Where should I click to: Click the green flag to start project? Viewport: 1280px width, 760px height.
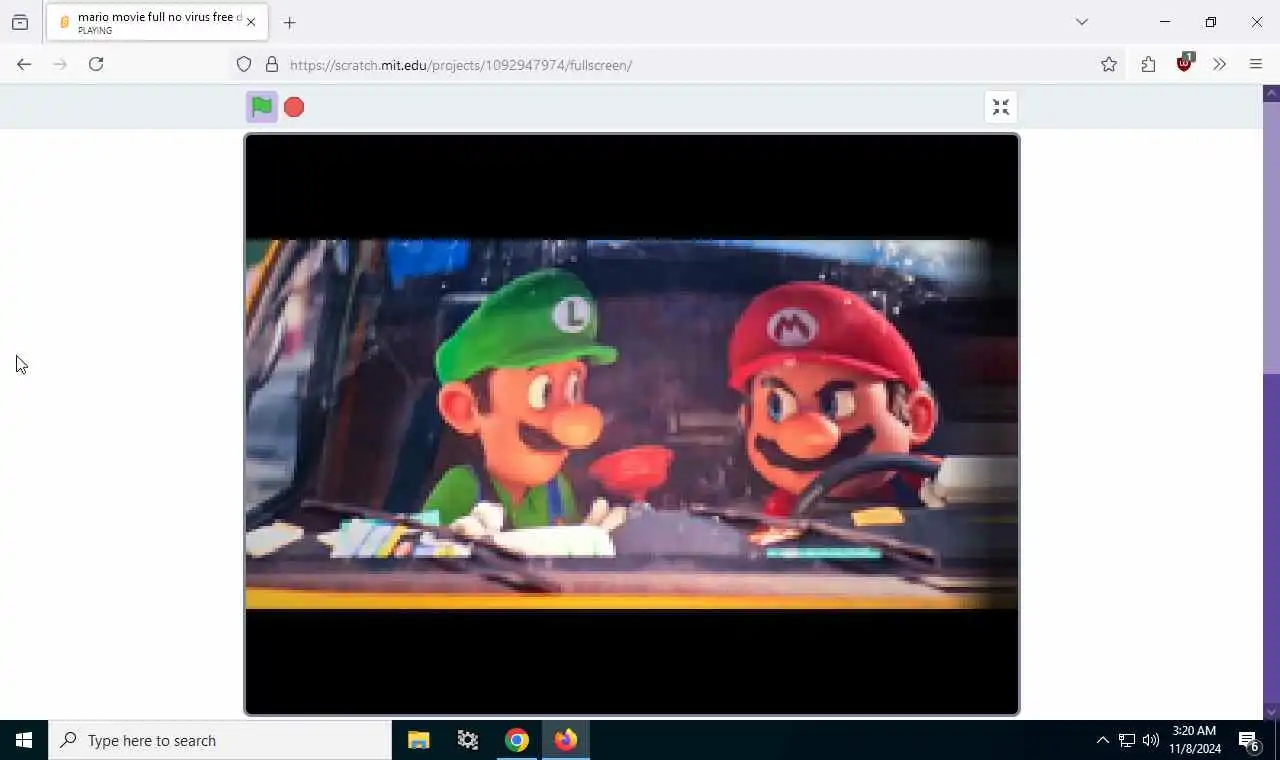click(262, 107)
